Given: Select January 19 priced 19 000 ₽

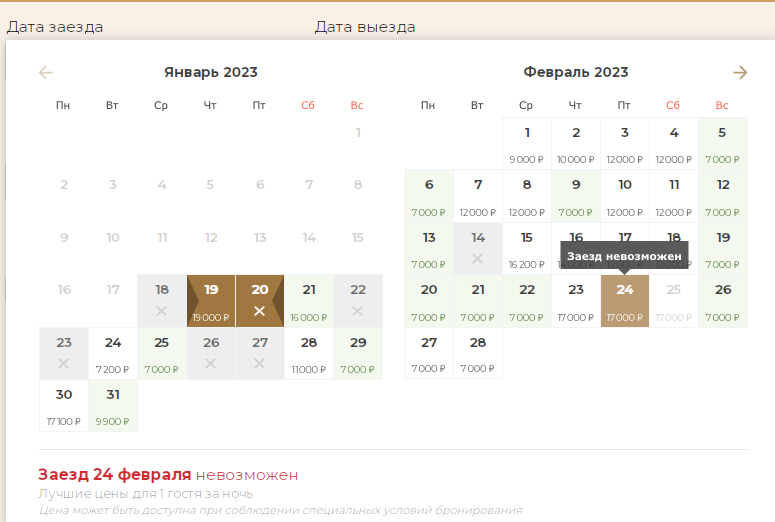Looking at the screenshot, I should coord(211,300).
